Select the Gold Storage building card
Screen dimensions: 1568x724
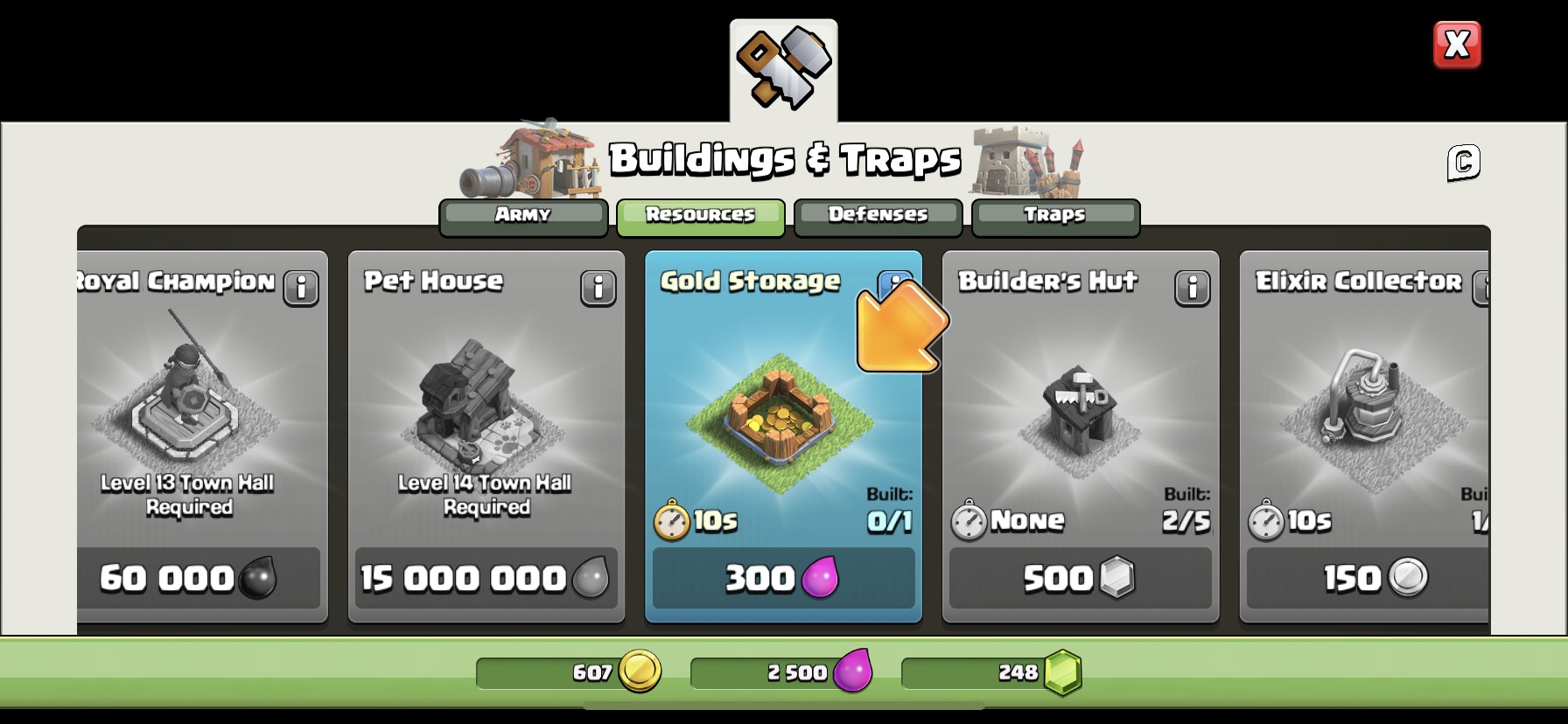(783, 436)
